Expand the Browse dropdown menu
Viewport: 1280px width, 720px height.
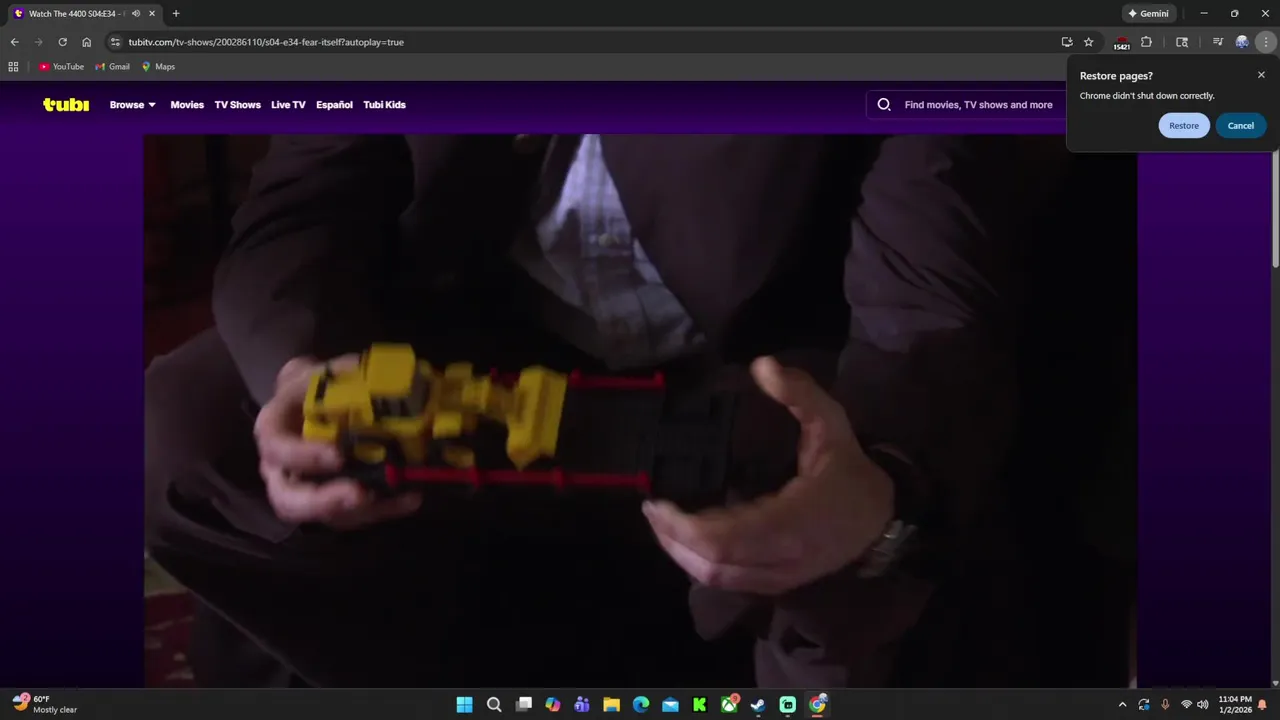click(132, 104)
